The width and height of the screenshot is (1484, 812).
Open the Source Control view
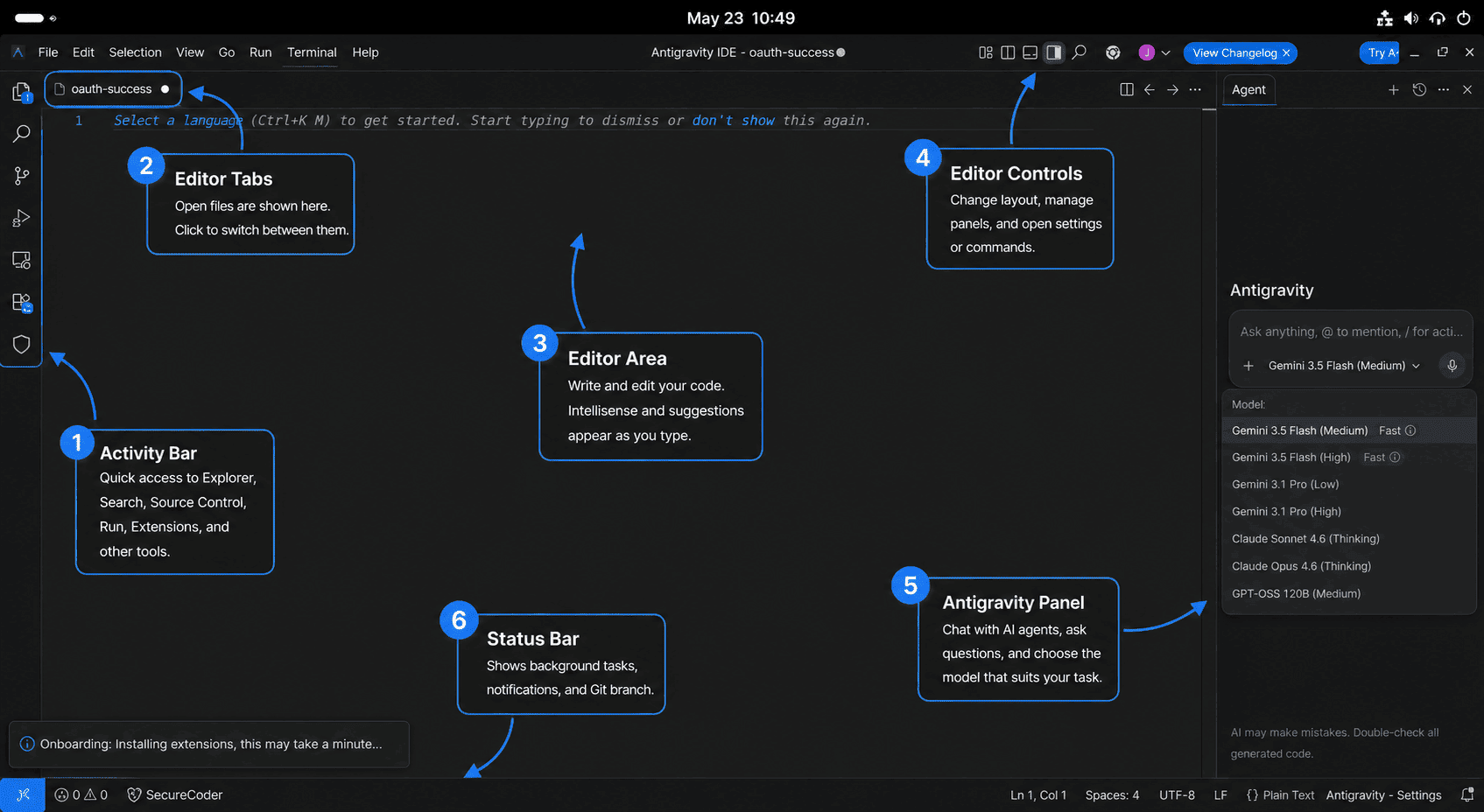click(x=21, y=176)
